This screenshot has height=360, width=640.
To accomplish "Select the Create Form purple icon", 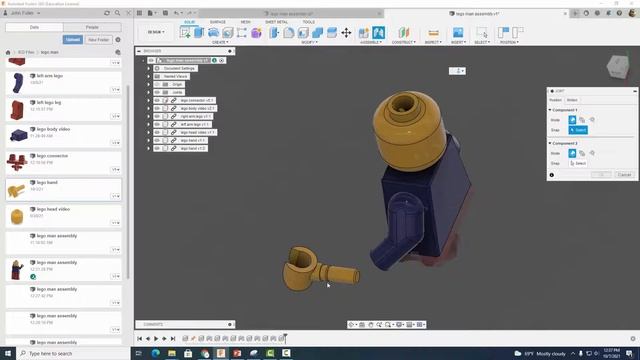I will (x=256, y=33).
